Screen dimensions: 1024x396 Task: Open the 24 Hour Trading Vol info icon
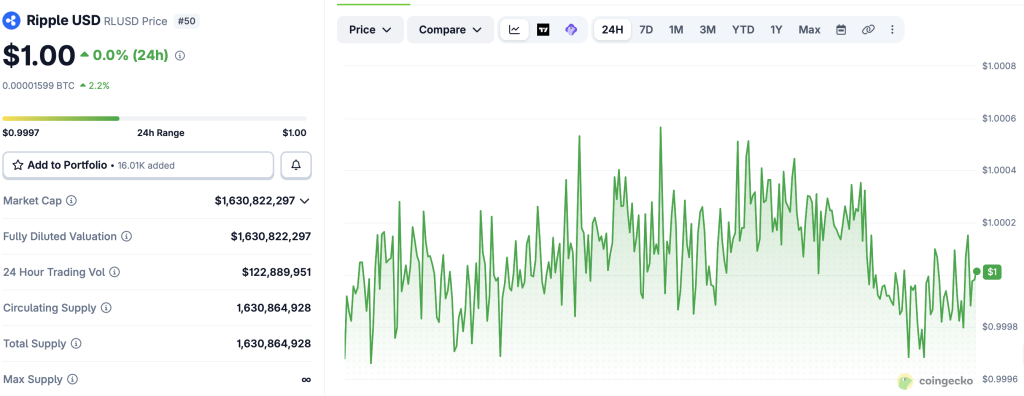tap(115, 272)
